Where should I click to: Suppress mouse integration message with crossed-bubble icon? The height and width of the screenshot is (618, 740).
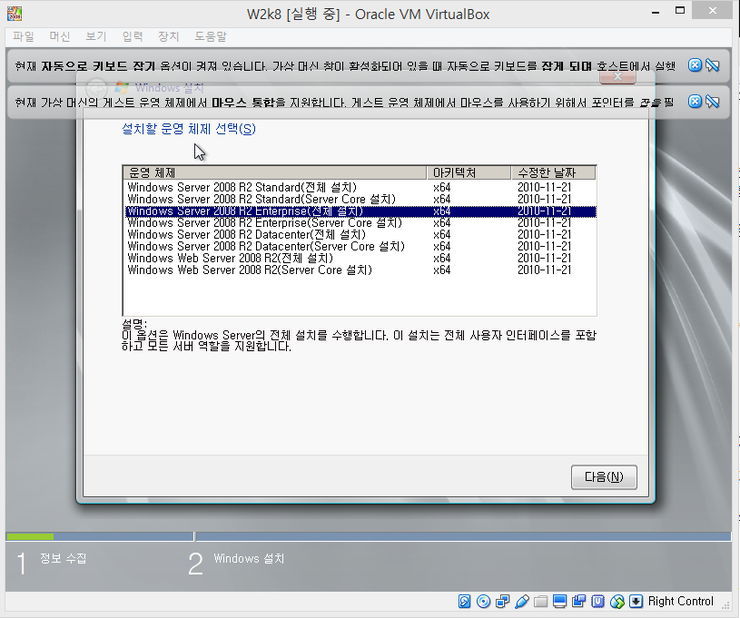713,101
